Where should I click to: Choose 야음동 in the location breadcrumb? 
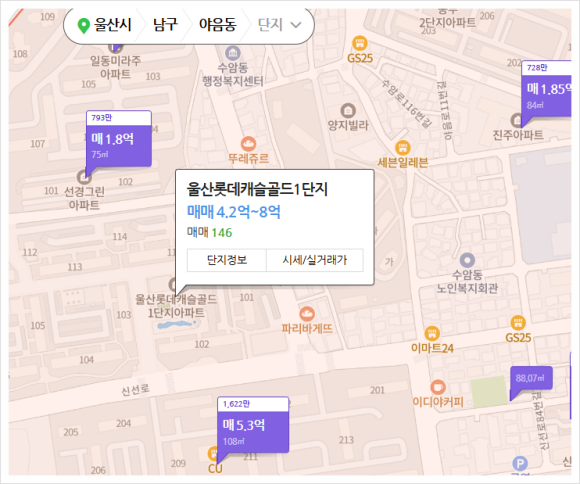218,25
